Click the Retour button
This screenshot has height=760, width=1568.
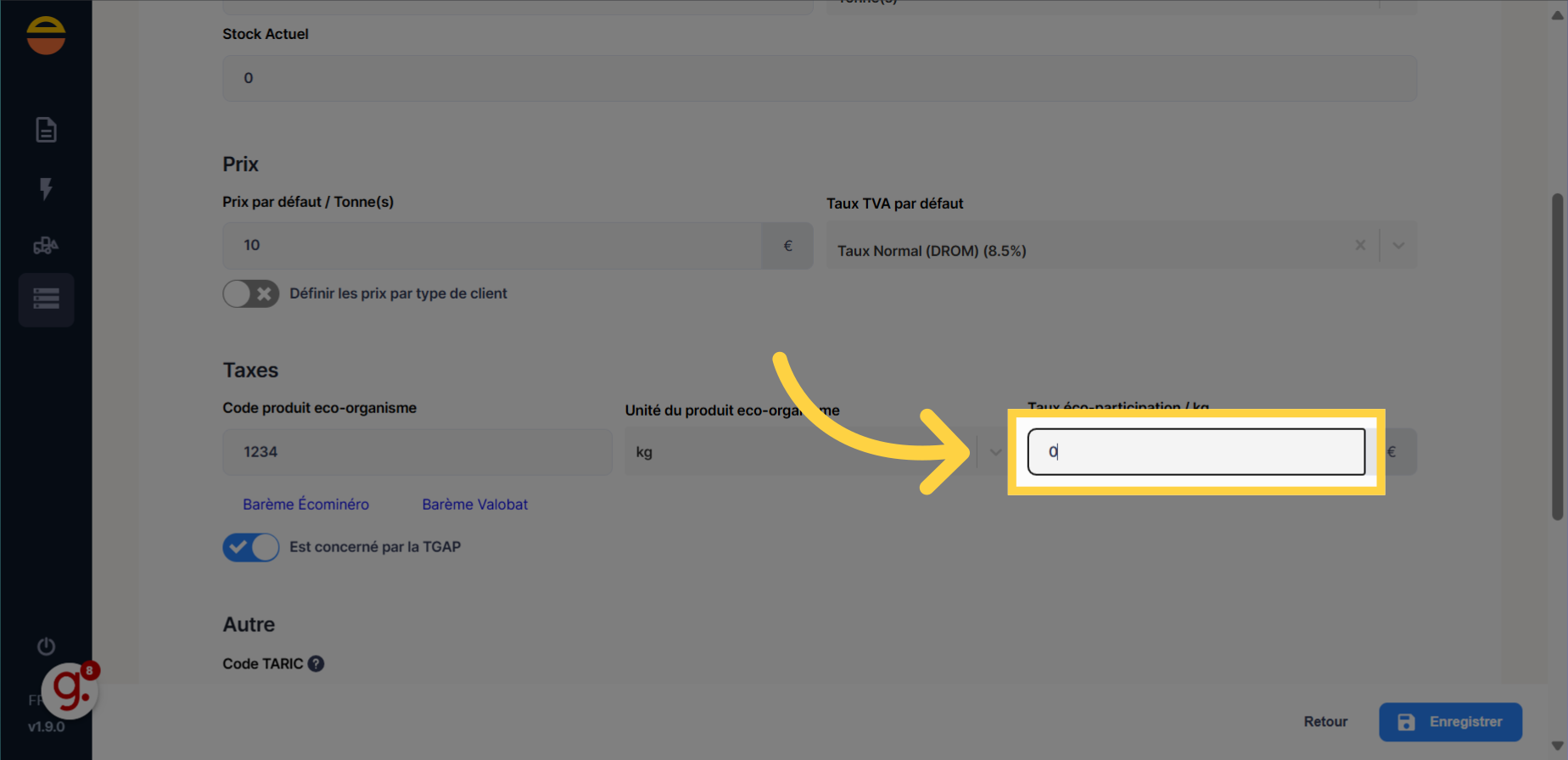(x=1325, y=722)
